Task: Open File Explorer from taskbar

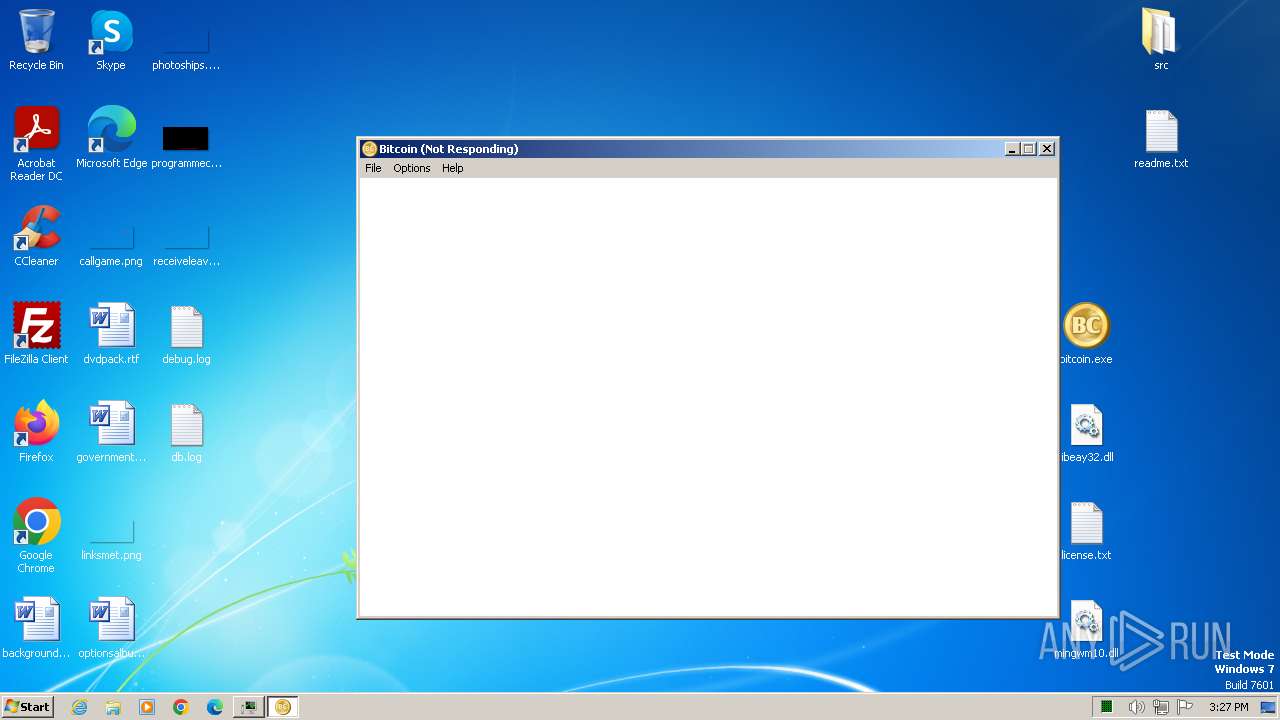Action: 113,707
